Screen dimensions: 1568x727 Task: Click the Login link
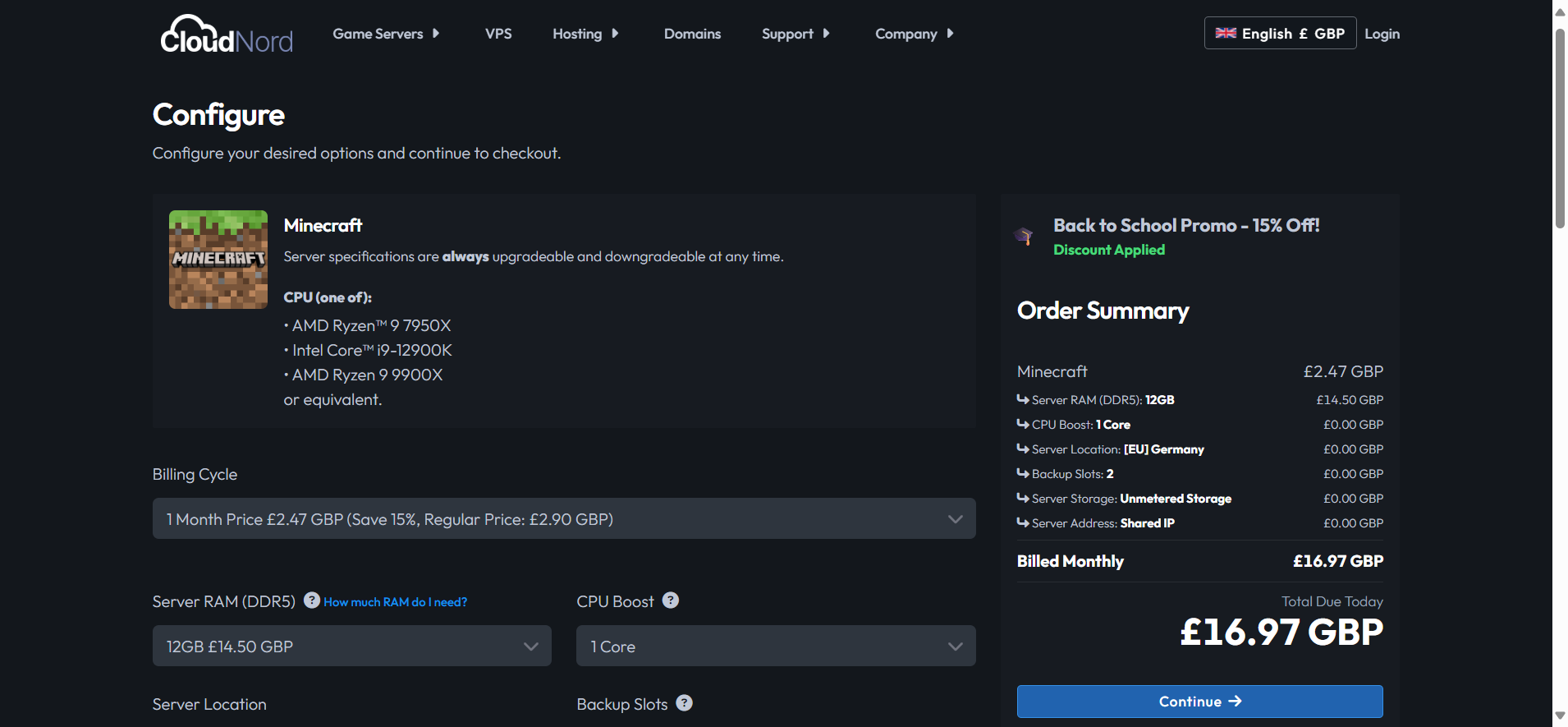click(x=1382, y=34)
